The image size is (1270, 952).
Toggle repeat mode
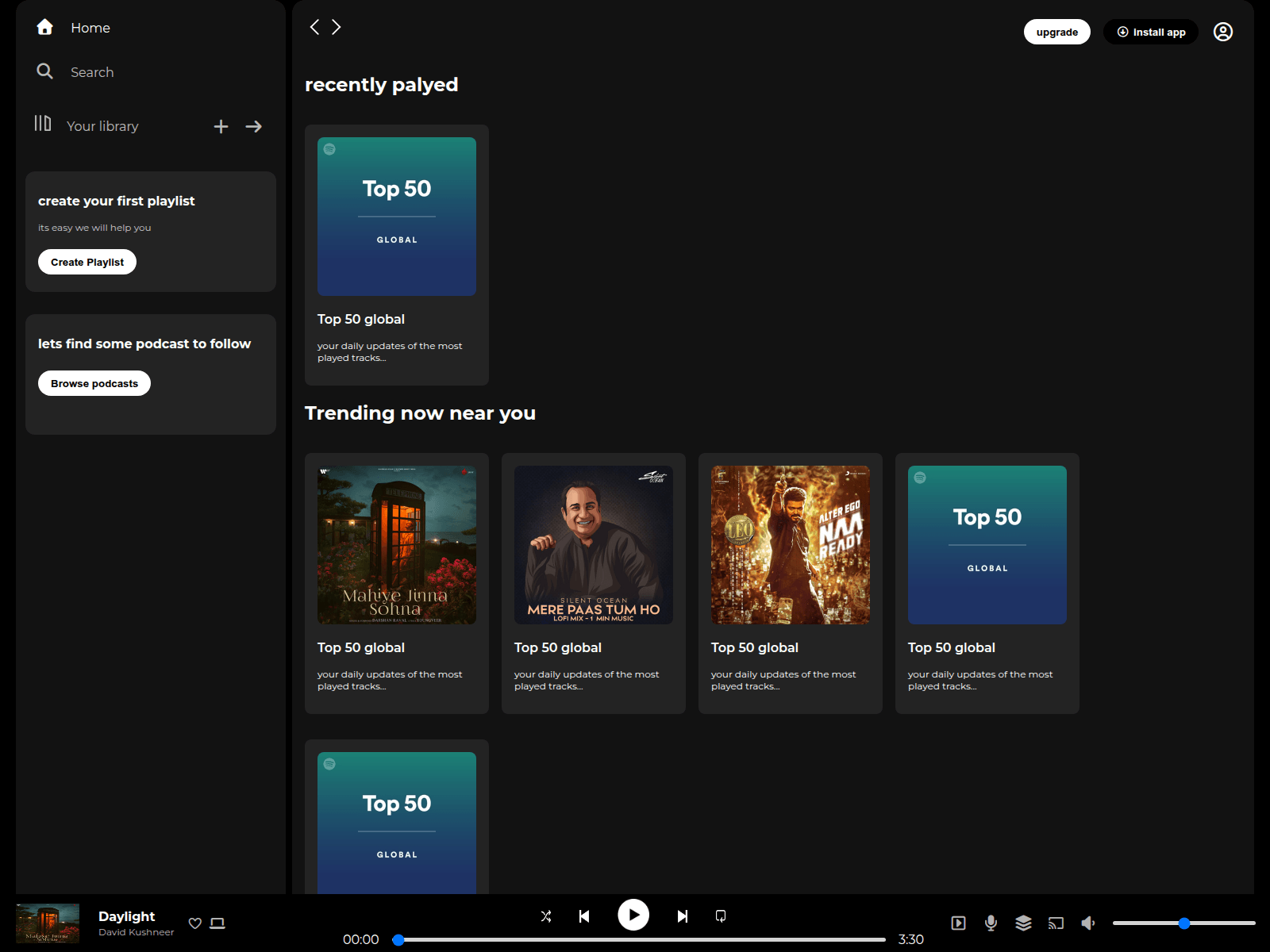pyautogui.click(x=721, y=916)
